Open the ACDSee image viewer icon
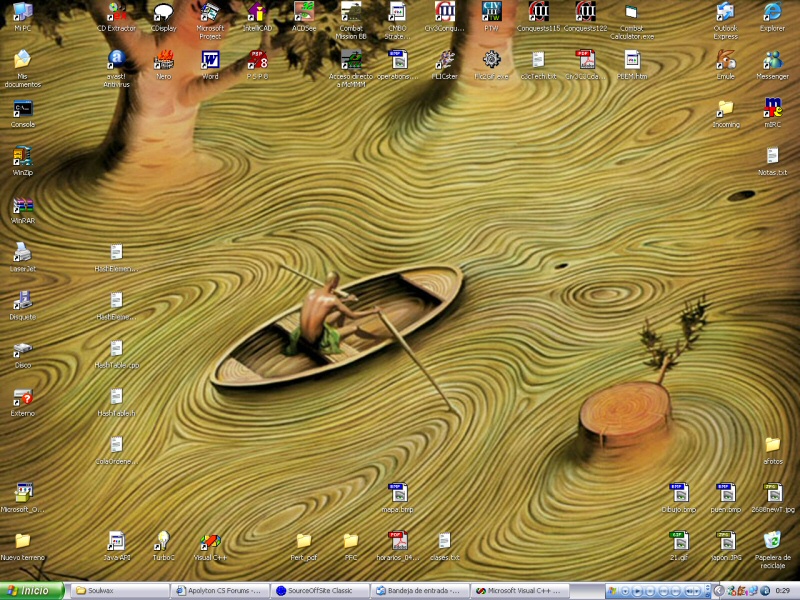This screenshot has height=600, width=800. click(x=304, y=12)
